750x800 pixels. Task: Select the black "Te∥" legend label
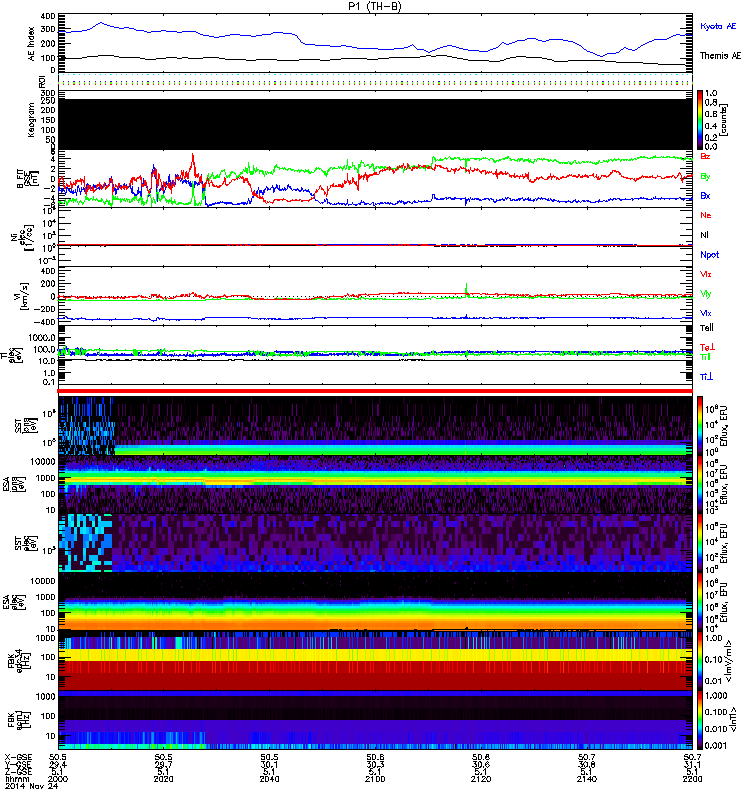(x=707, y=328)
